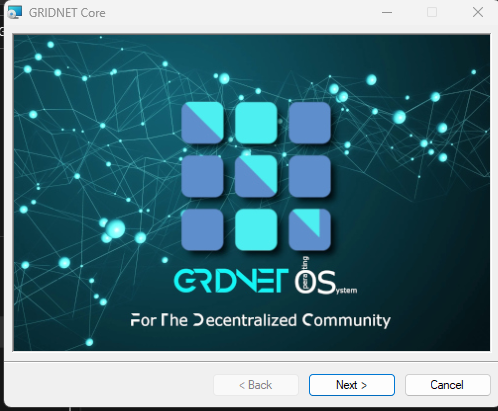
Task: Click the For The Decentralized Community tagline
Action: (260, 320)
